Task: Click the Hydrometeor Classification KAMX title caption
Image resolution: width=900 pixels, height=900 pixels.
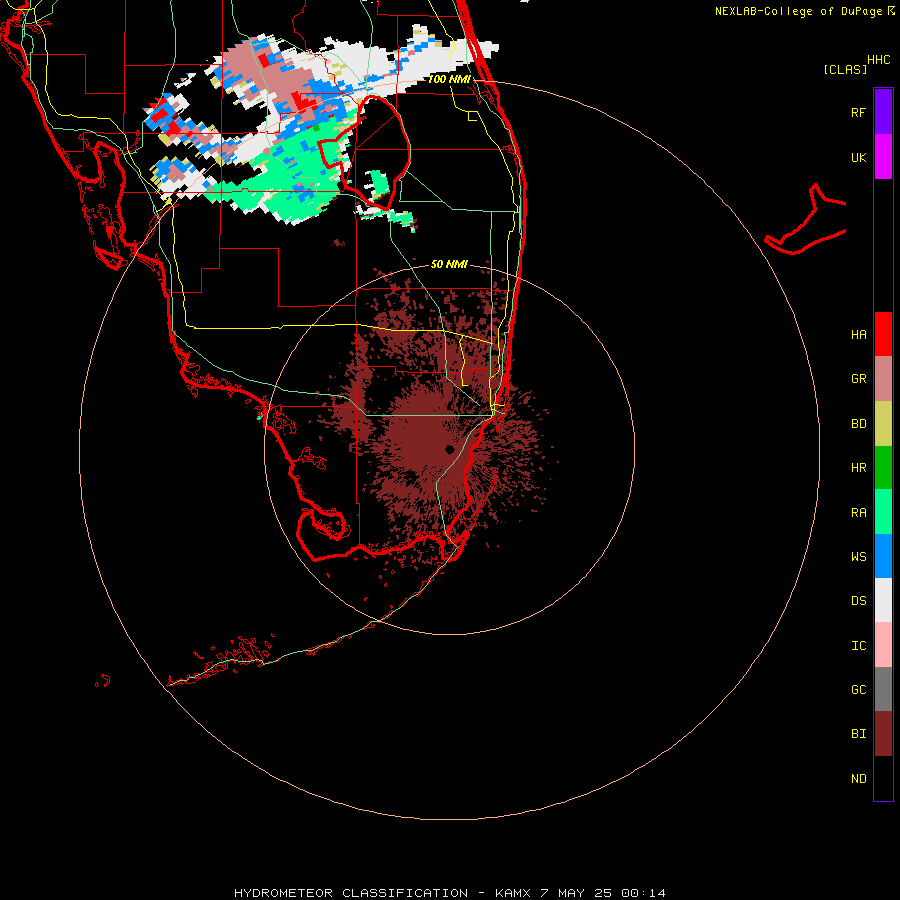Action: point(449,893)
